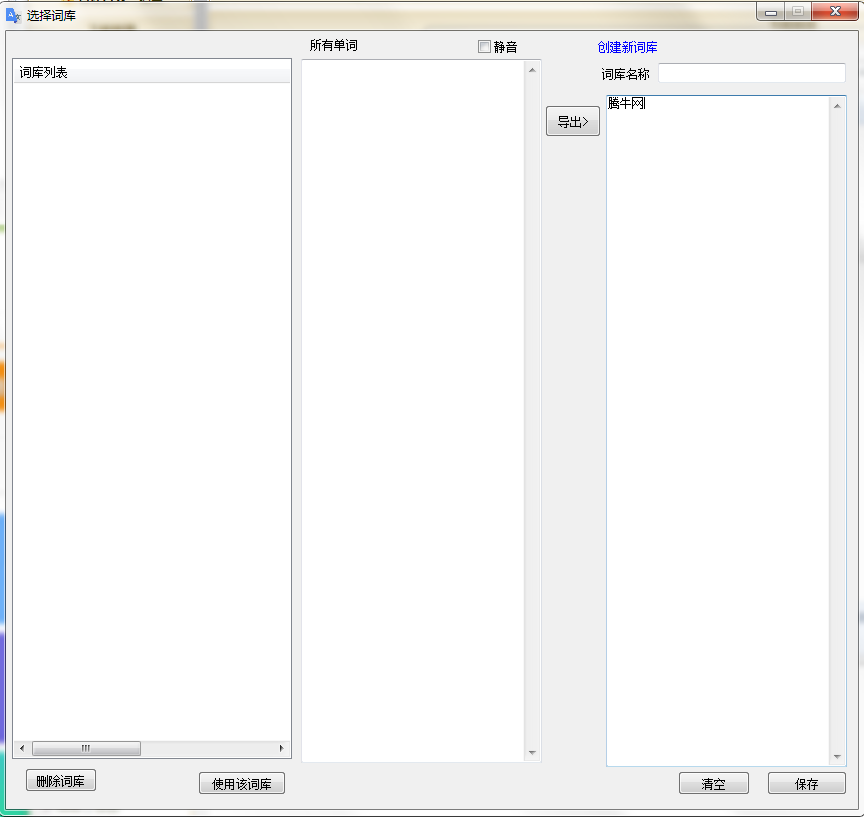Click the down arrow of the new word list scrollbar
This screenshot has height=817, width=864.
click(837, 757)
